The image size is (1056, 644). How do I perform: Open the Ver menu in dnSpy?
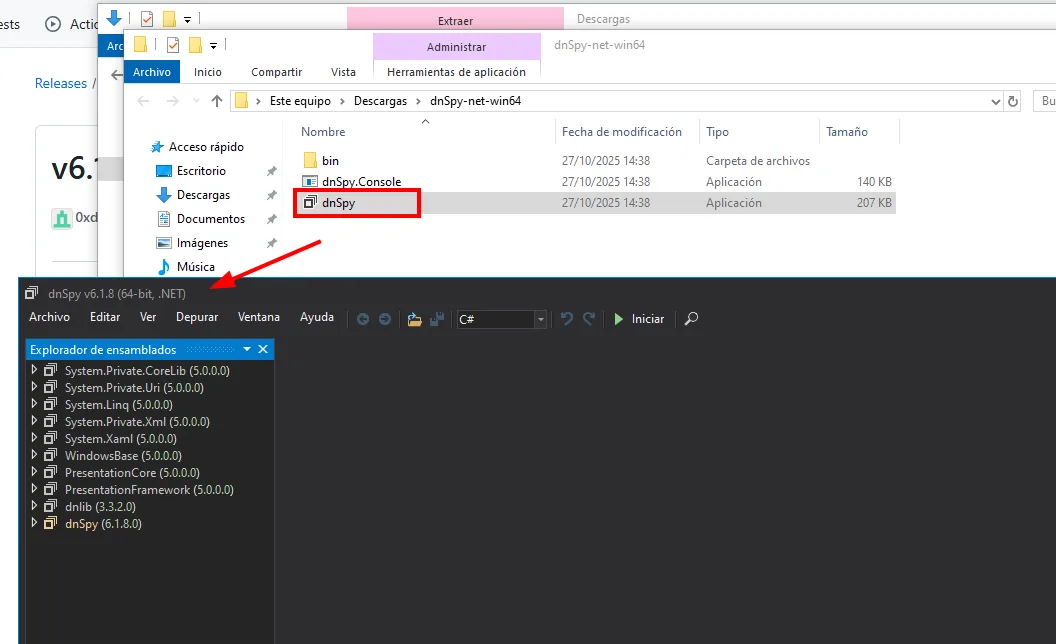tap(147, 317)
